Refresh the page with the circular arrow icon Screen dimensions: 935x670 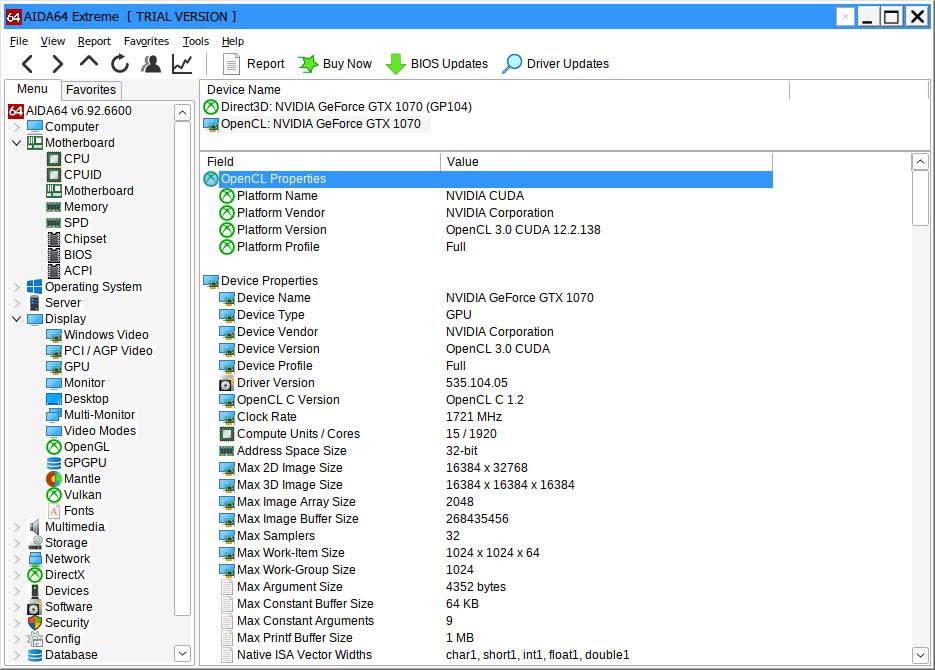[x=120, y=63]
